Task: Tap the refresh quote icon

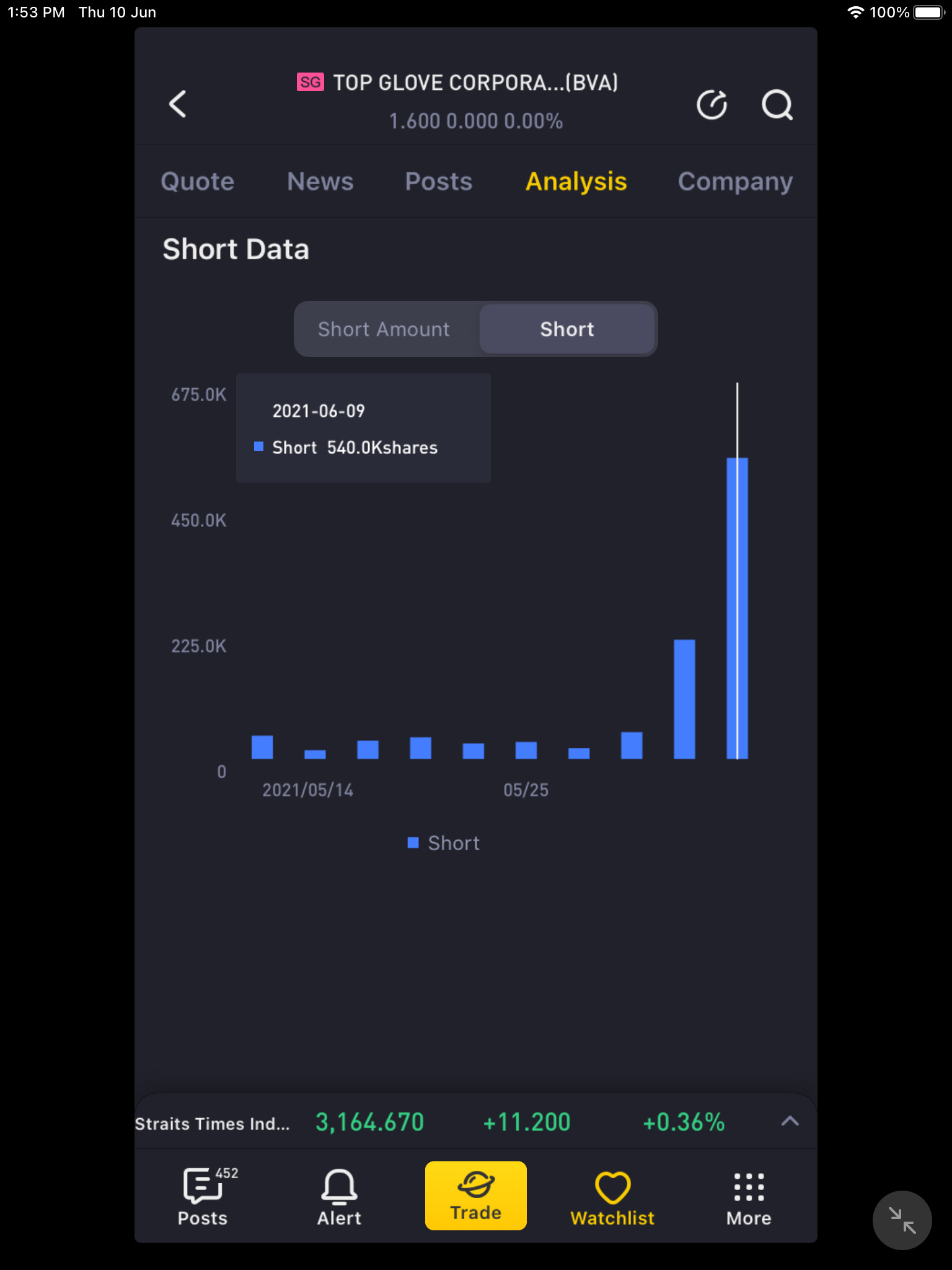Action: coord(712,104)
